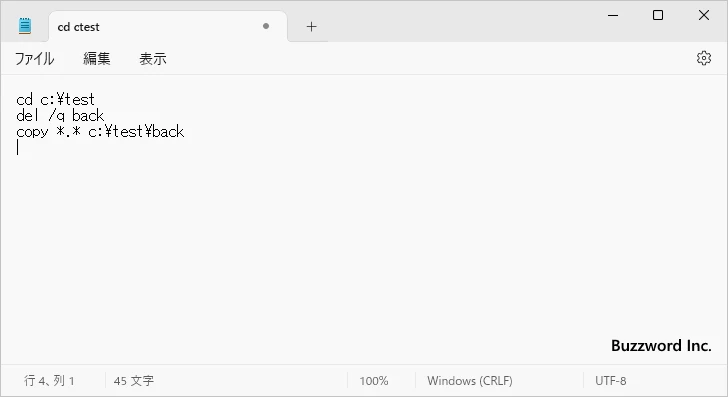
Task: Maximize the Notepad window
Action: point(658,15)
